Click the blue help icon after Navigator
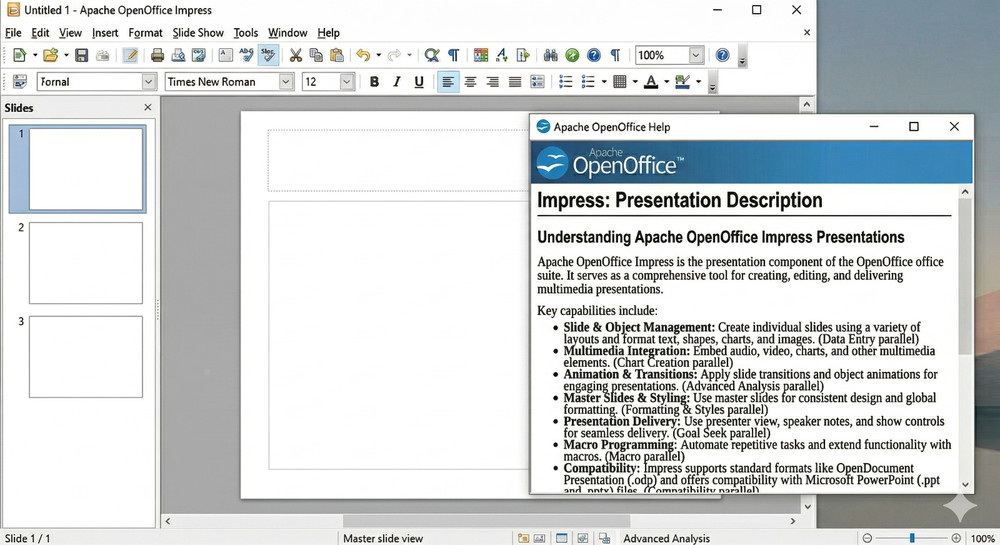Image resolution: width=1000 pixels, height=545 pixels. point(594,55)
